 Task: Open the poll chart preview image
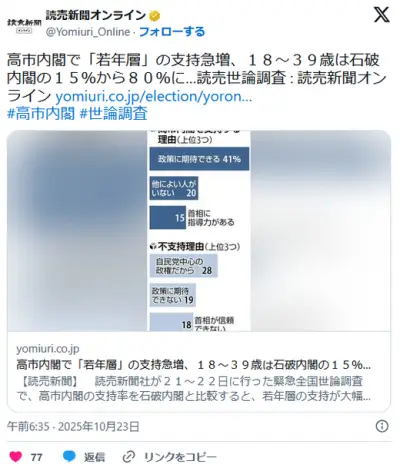[x=199, y=231]
